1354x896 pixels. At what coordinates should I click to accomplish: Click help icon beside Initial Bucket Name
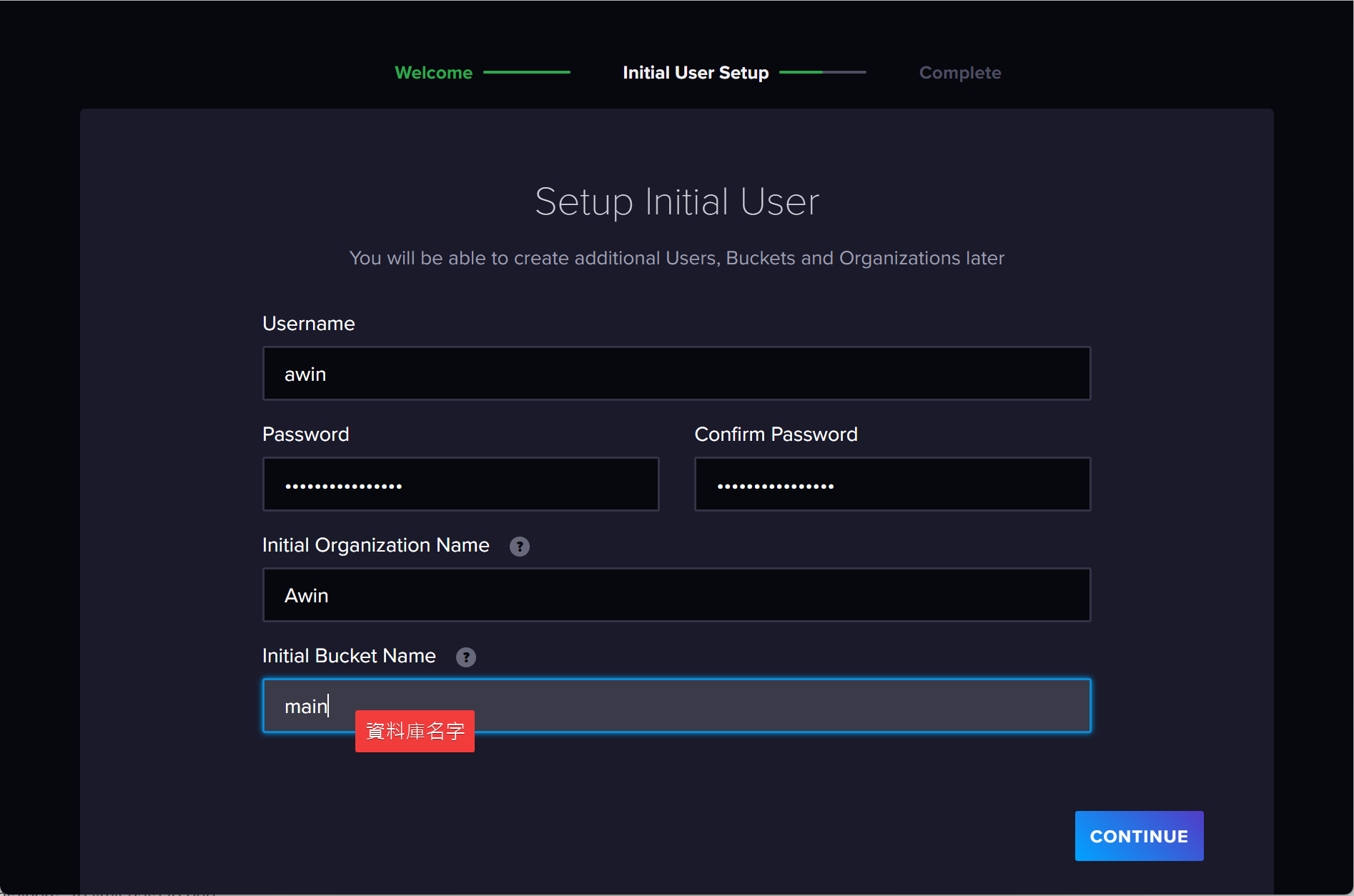coord(465,657)
